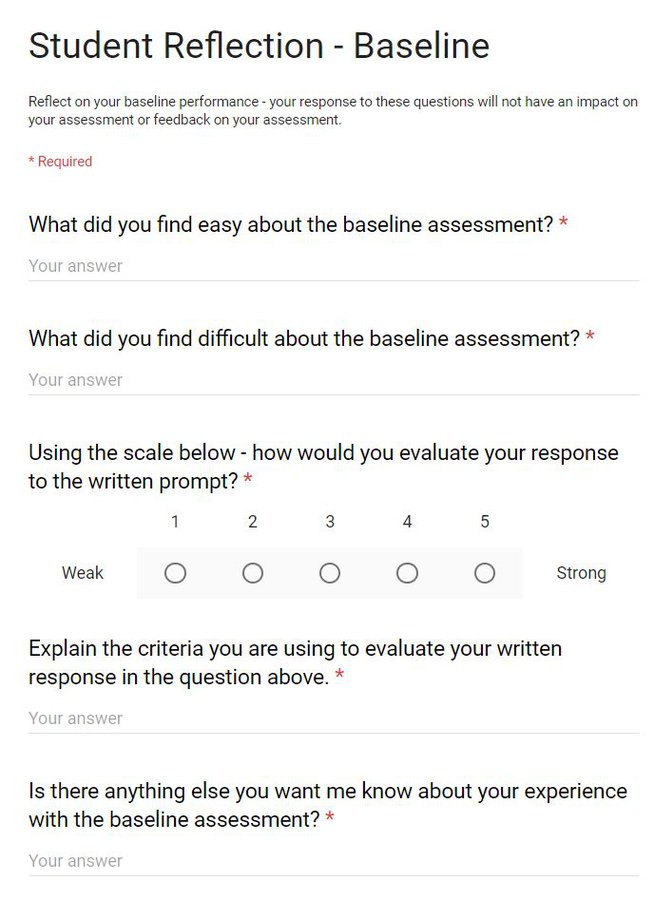Click the baseline performance description text
Screen dimensions: 654x900
(x=330, y=110)
